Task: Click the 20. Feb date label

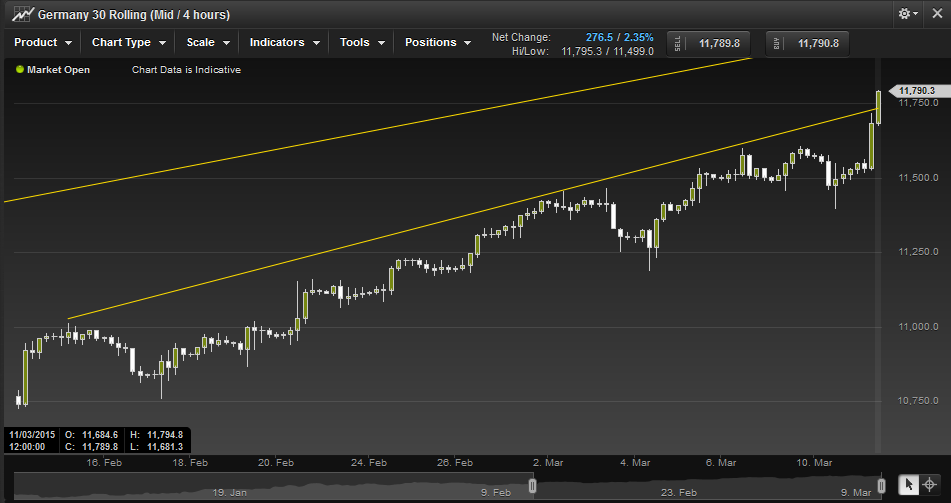Action: (276, 462)
